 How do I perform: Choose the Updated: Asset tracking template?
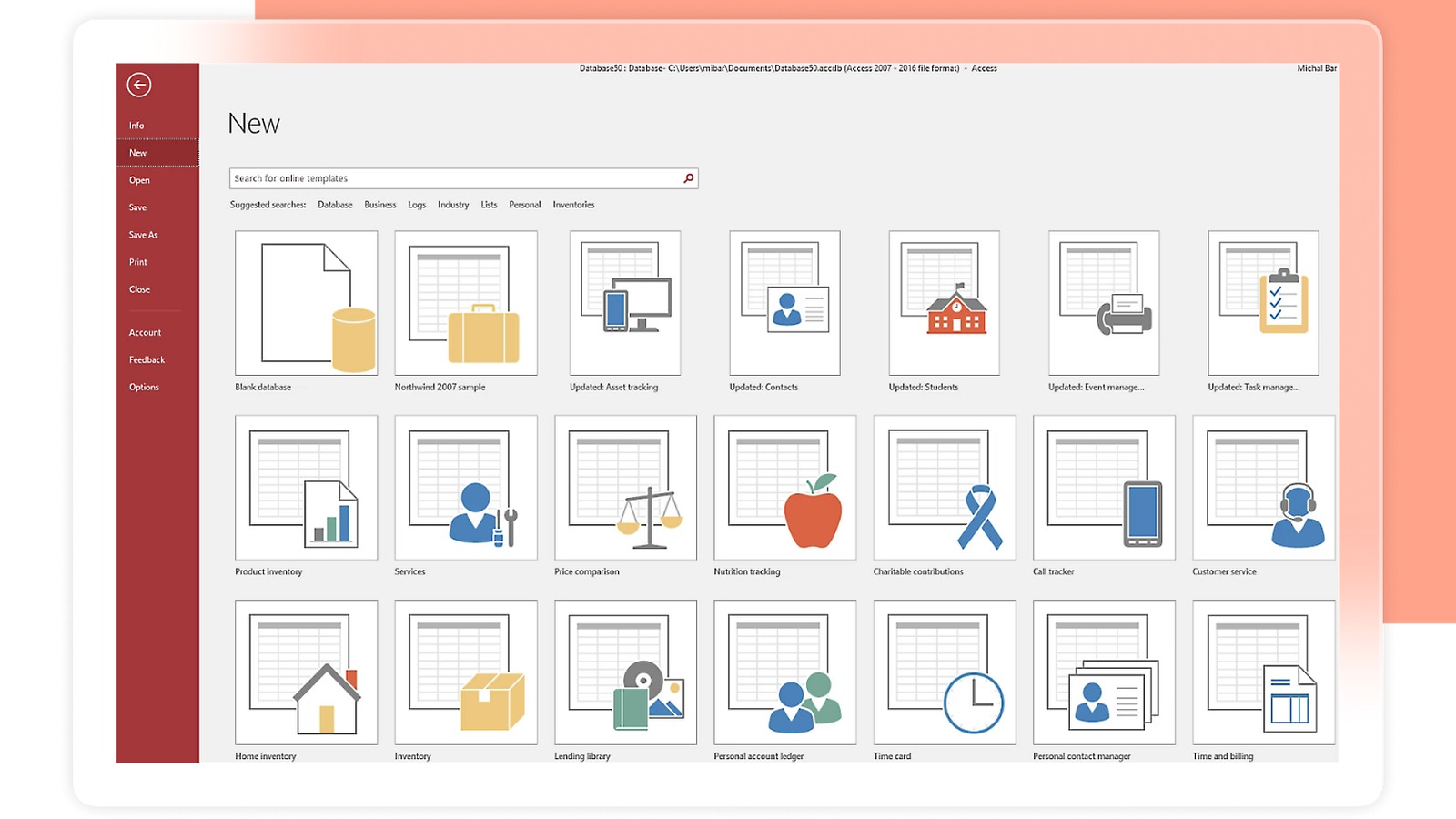tap(625, 303)
